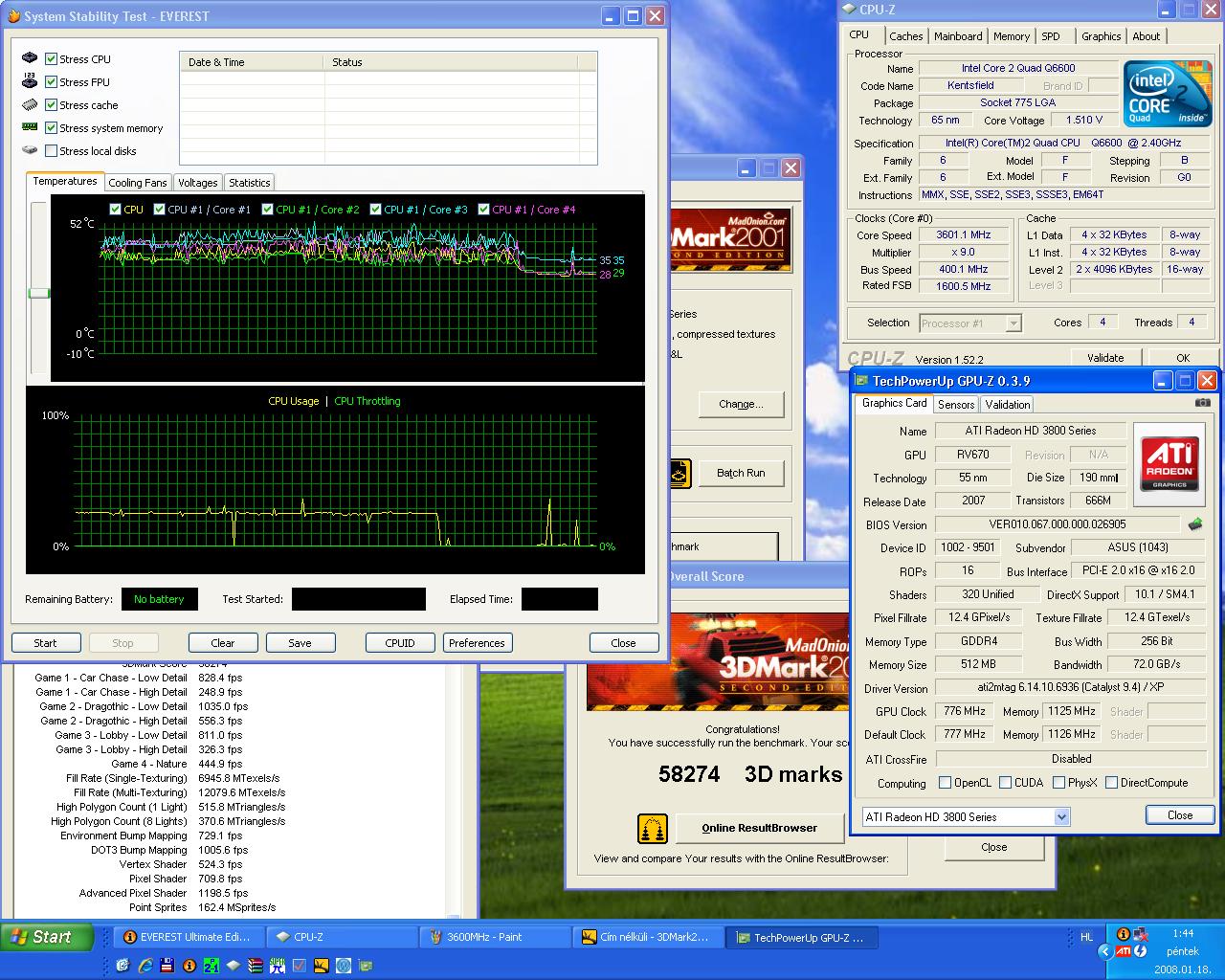Tick the OpenCL computing checkbox
This screenshot has height=980, width=1225.
(946, 783)
